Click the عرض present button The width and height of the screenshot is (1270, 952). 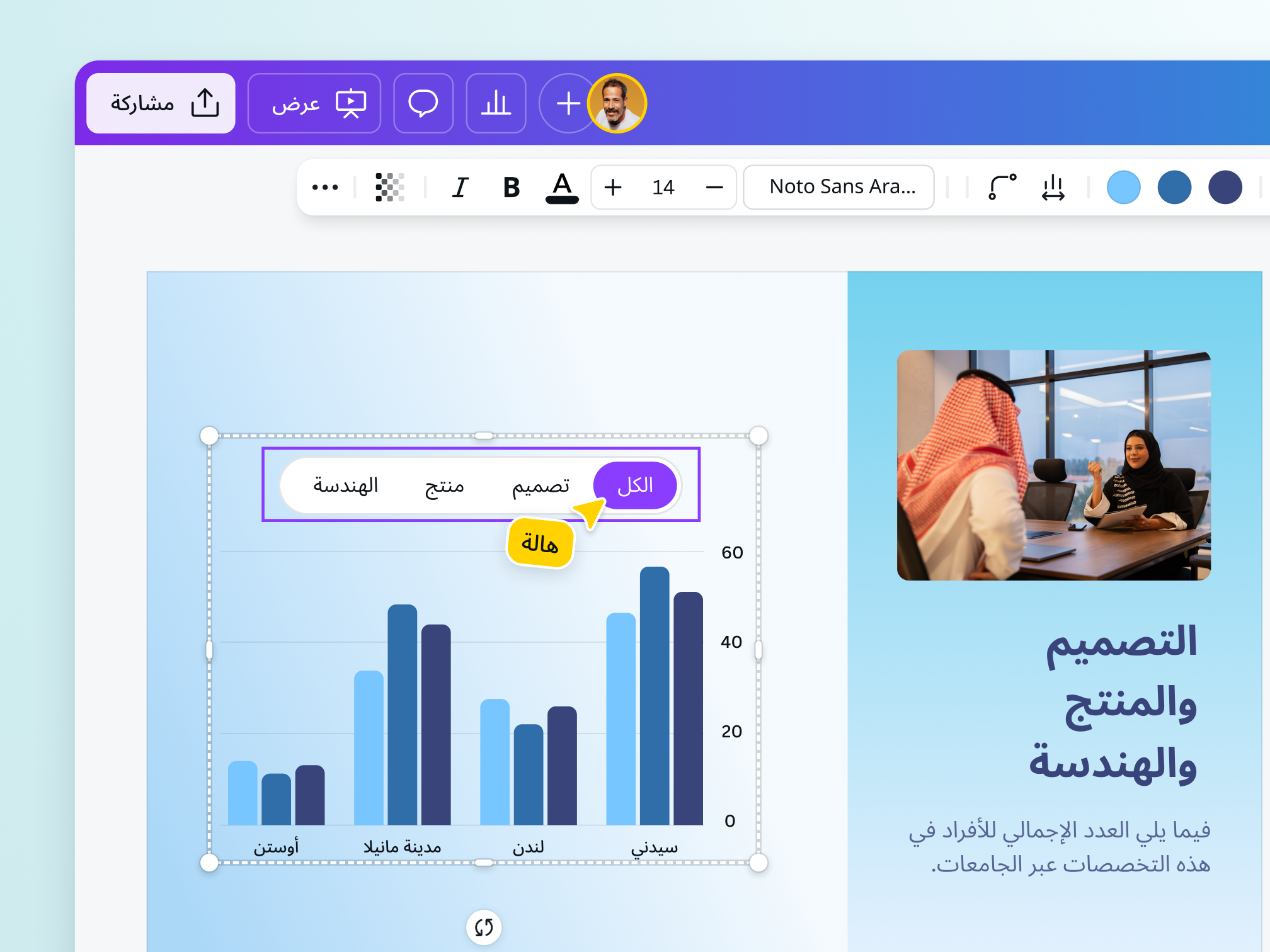[314, 103]
